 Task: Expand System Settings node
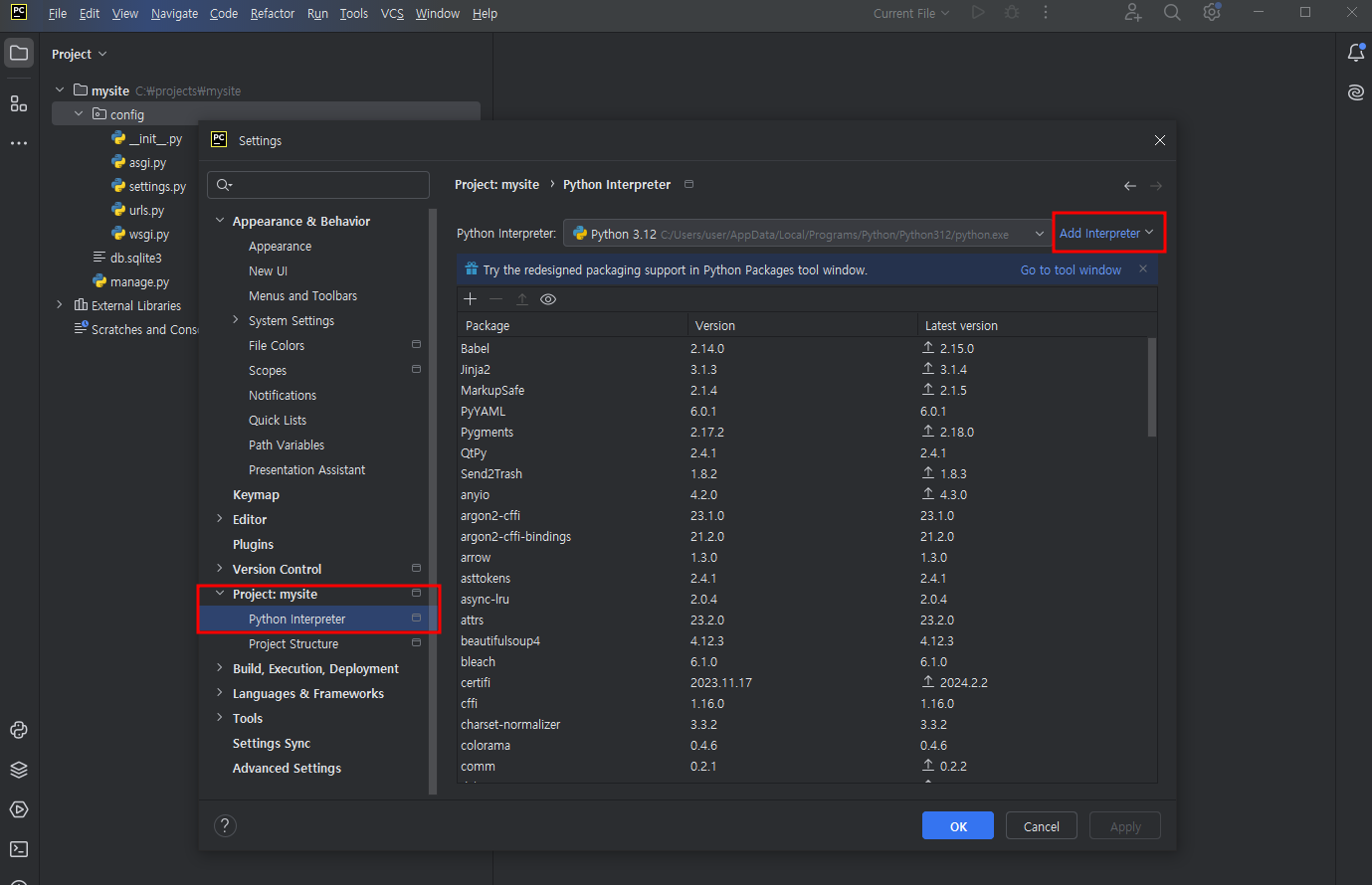pyautogui.click(x=236, y=320)
